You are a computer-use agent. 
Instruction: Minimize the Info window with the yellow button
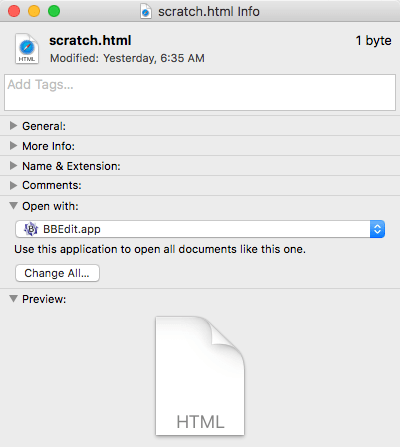(x=34, y=11)
